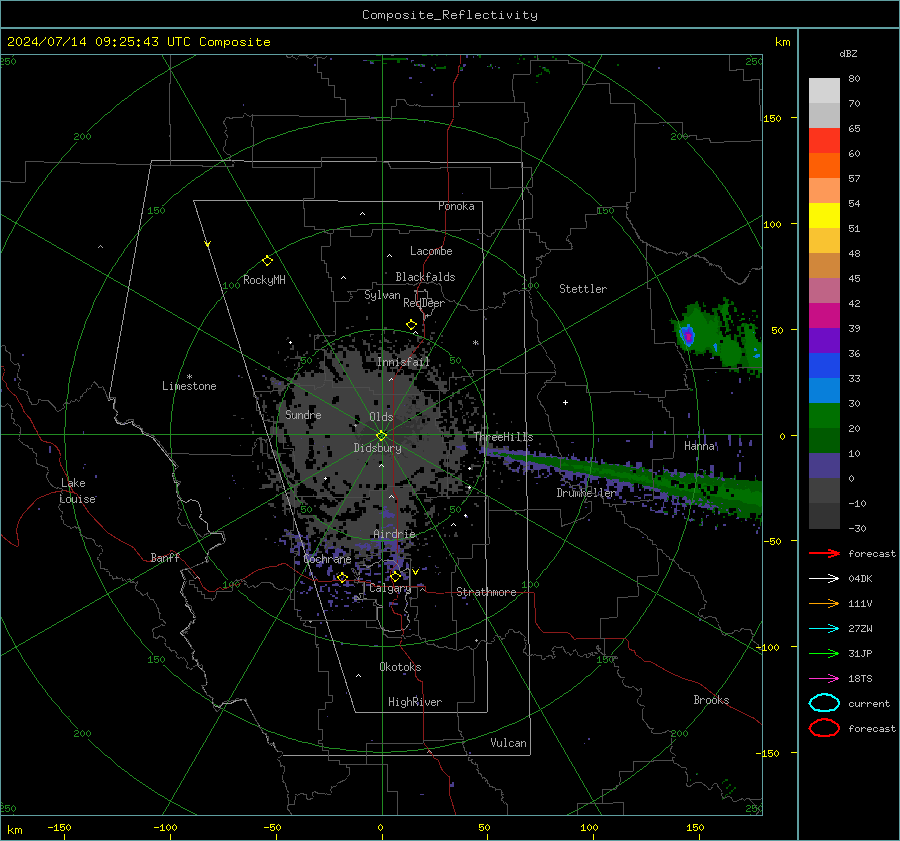Pick the cyan 27ZW arrow in legend
This screenshot has width=900, height=841.
[x=824, y=629]
